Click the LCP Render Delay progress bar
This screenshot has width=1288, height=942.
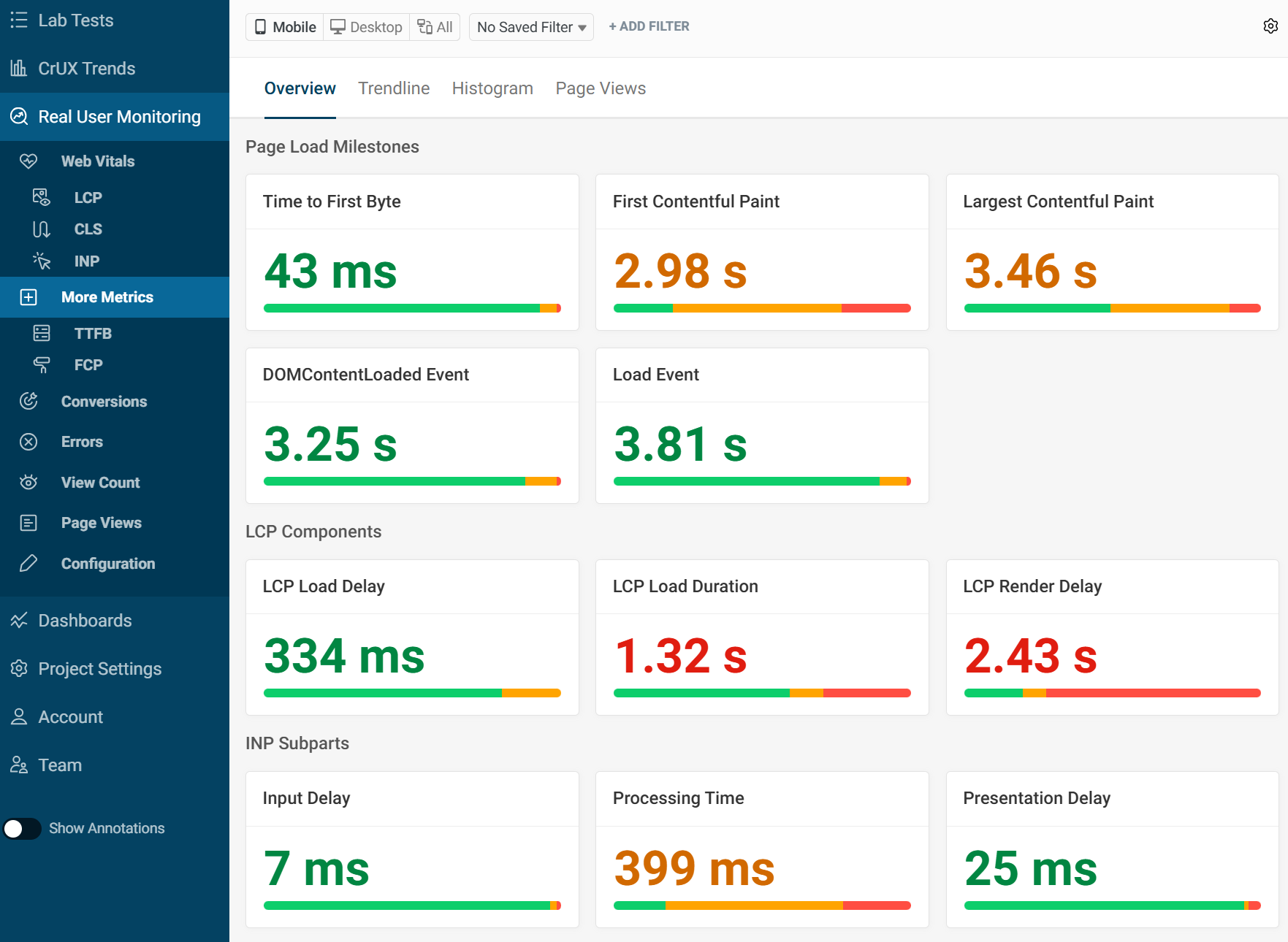1111,692
